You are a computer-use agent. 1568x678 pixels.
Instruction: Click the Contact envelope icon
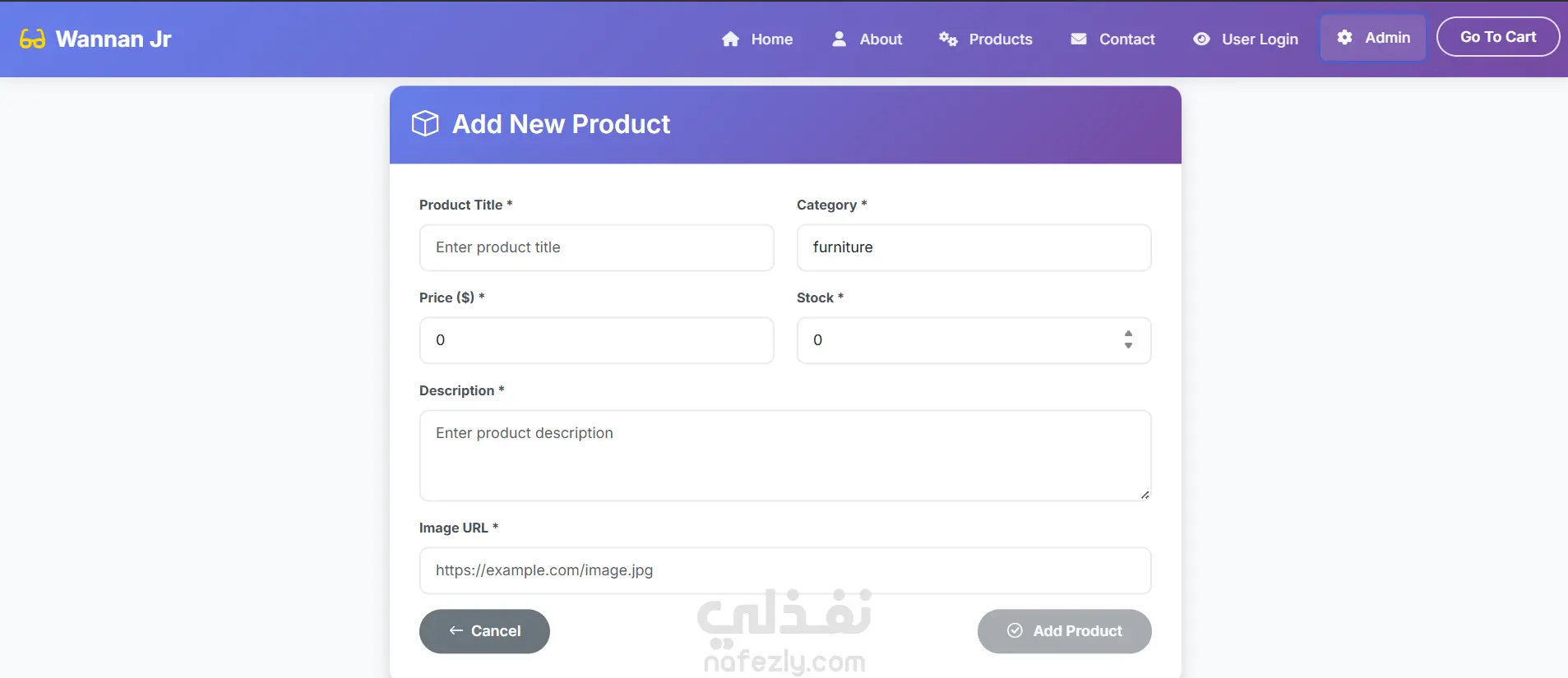(1079, 39)
